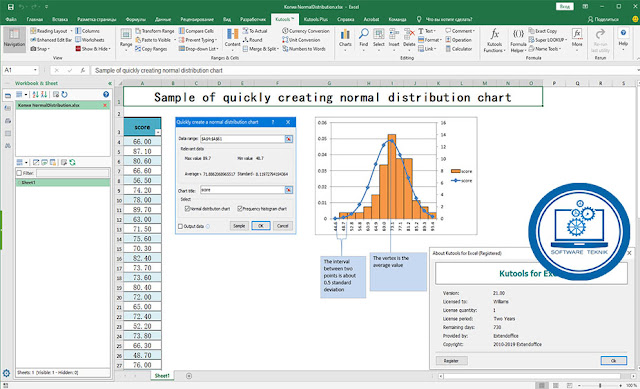Click the To Actual tool
Image resolution: width=640 pixels, height=389 pixels.
pyautogui.click(x=255, y=31)
